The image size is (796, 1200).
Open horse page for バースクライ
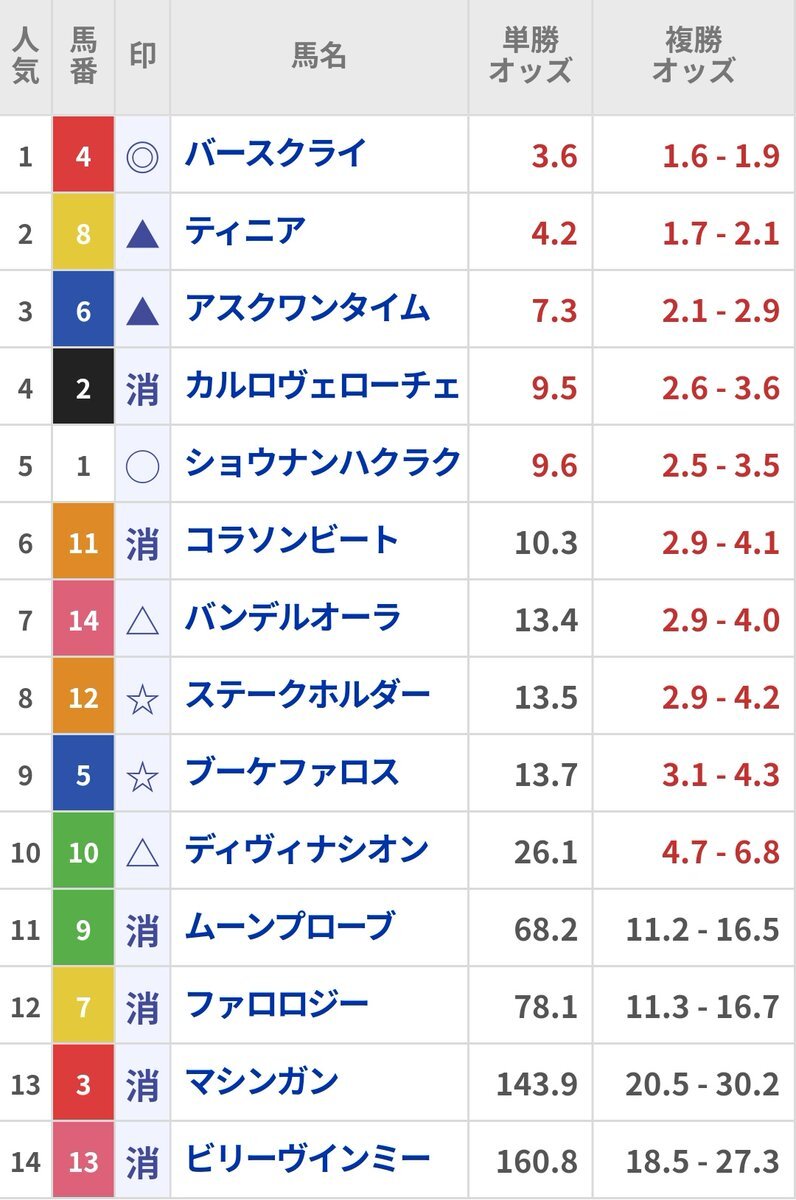pyautogui.click(x=276, y=154)
